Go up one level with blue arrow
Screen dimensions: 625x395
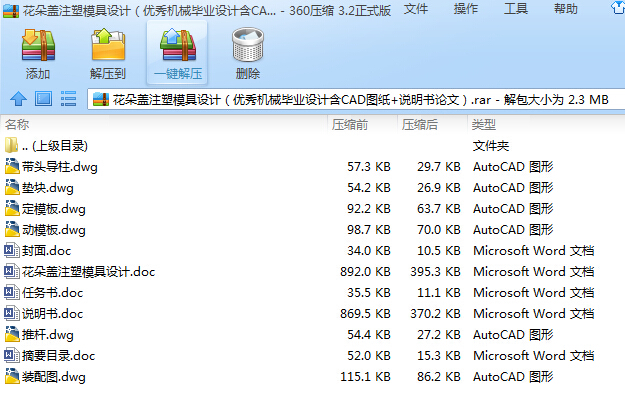coord(18,98)
